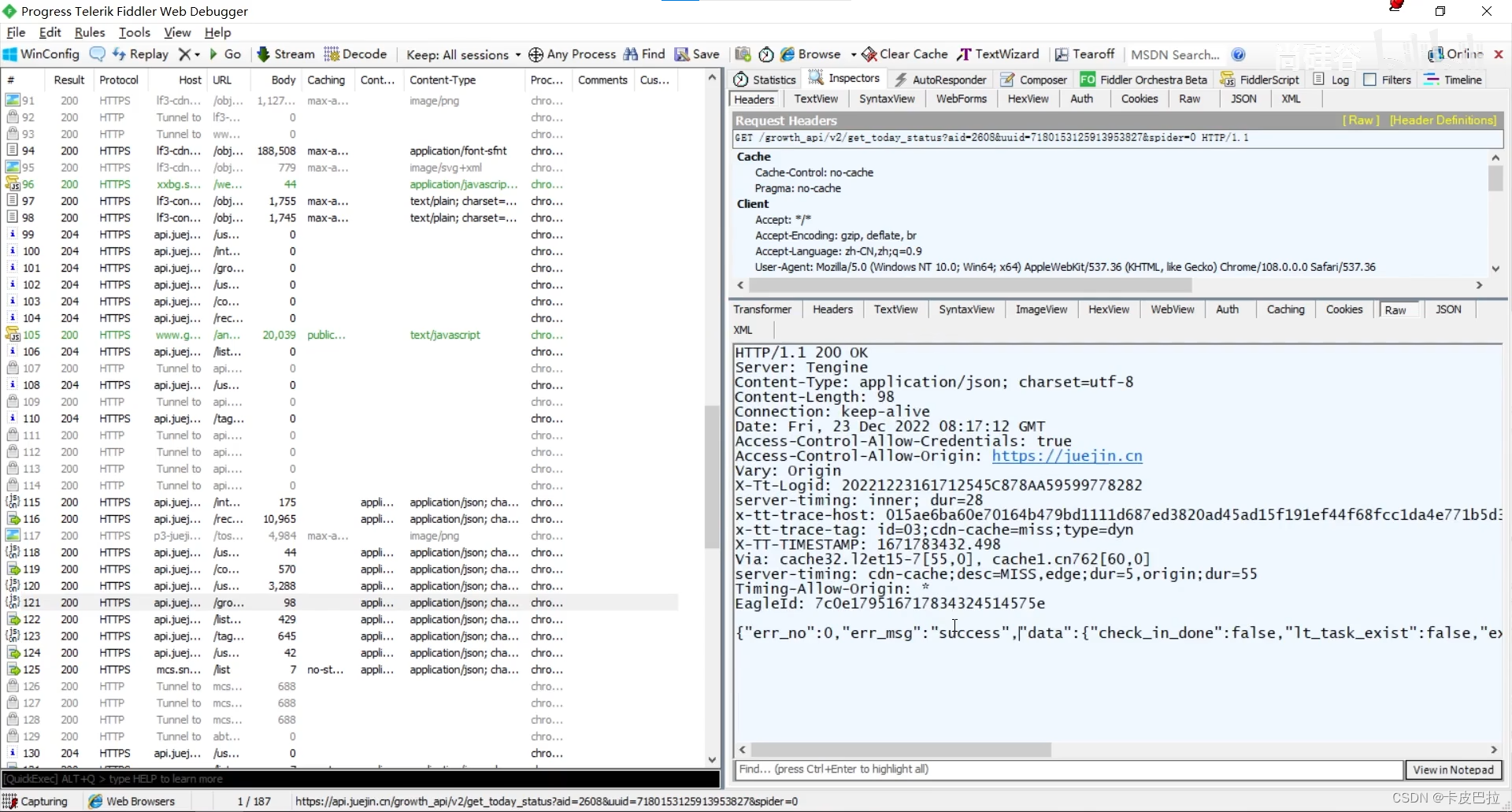Click Any Process target picker
Viewport: 1512px width, 812px height.
573,54
